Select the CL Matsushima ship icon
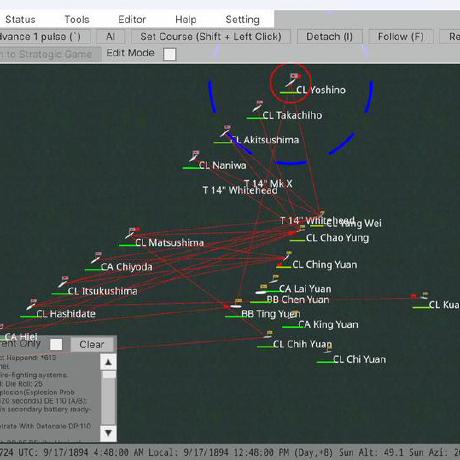This screenshot has height=460, width=460. [131, 234]
